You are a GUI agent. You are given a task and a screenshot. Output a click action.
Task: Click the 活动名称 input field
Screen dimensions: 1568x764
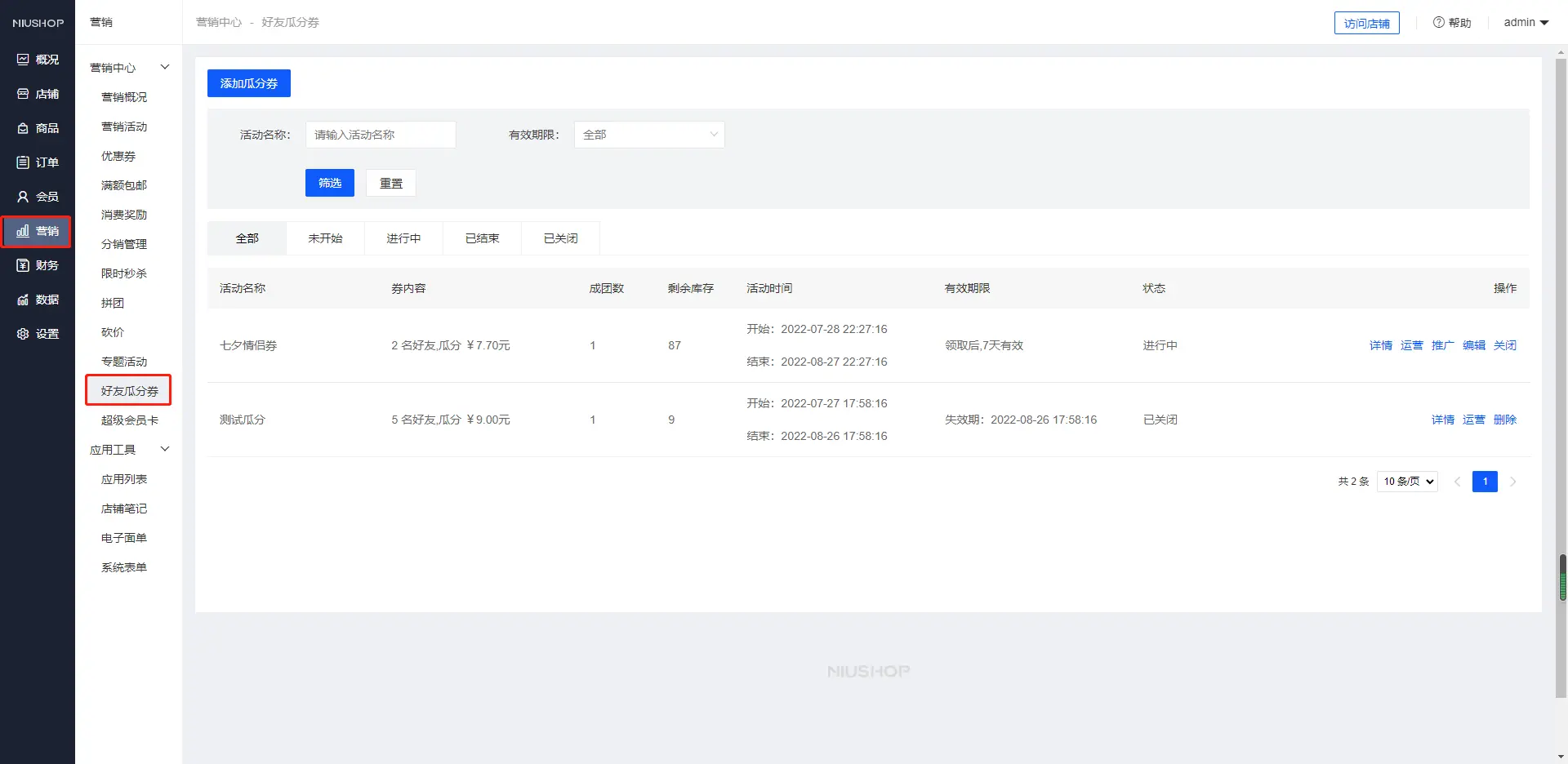pyautogui.click(x=381, y=135)
